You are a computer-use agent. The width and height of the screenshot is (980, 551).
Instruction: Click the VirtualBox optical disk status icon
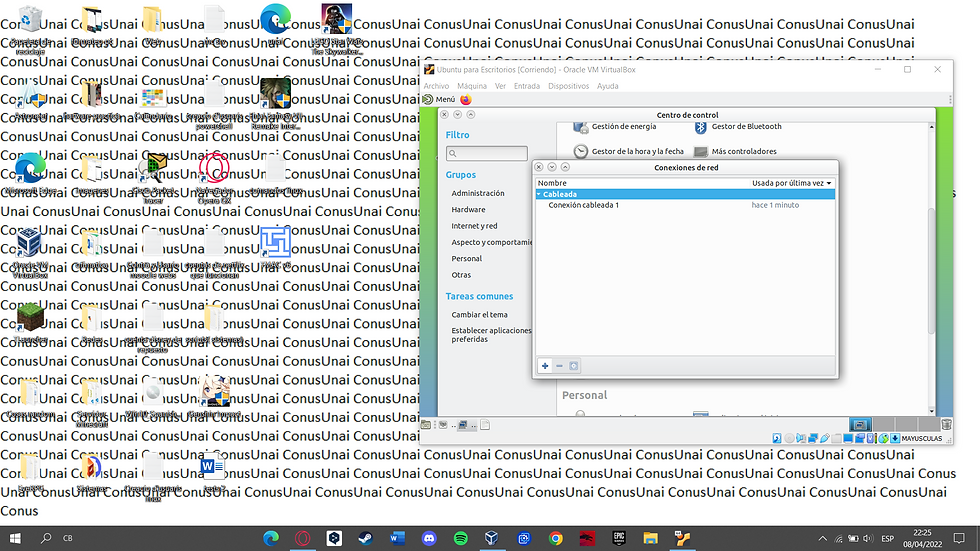(789, 439)
